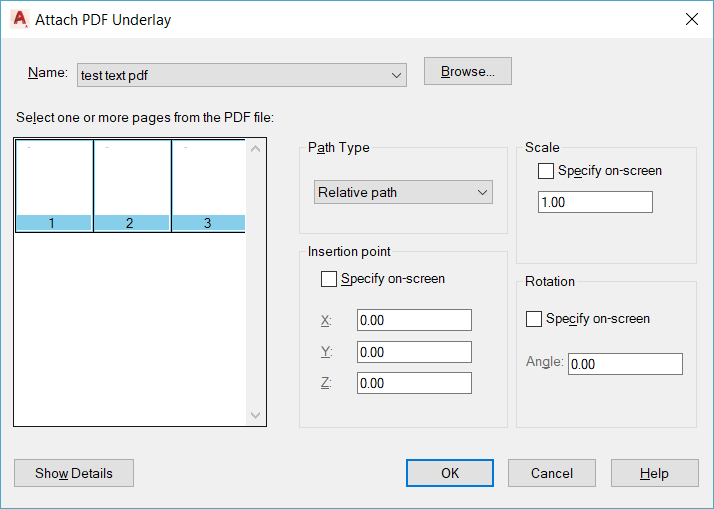Select PDF page 2 thumbnail
This screenshot has height=509, width=714.
tap(132, 186)
